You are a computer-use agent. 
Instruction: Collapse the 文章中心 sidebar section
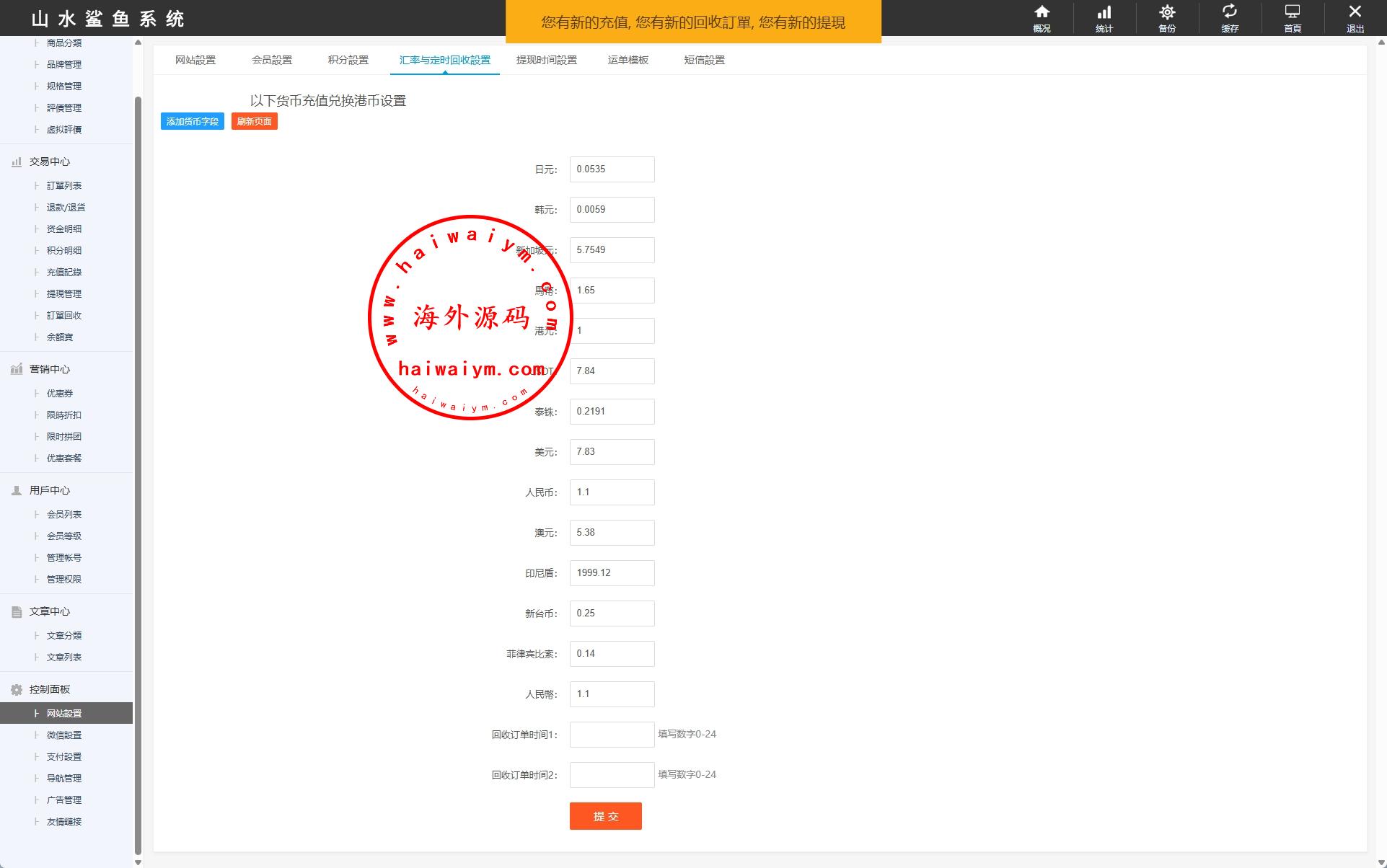click(x=49, y=611)
